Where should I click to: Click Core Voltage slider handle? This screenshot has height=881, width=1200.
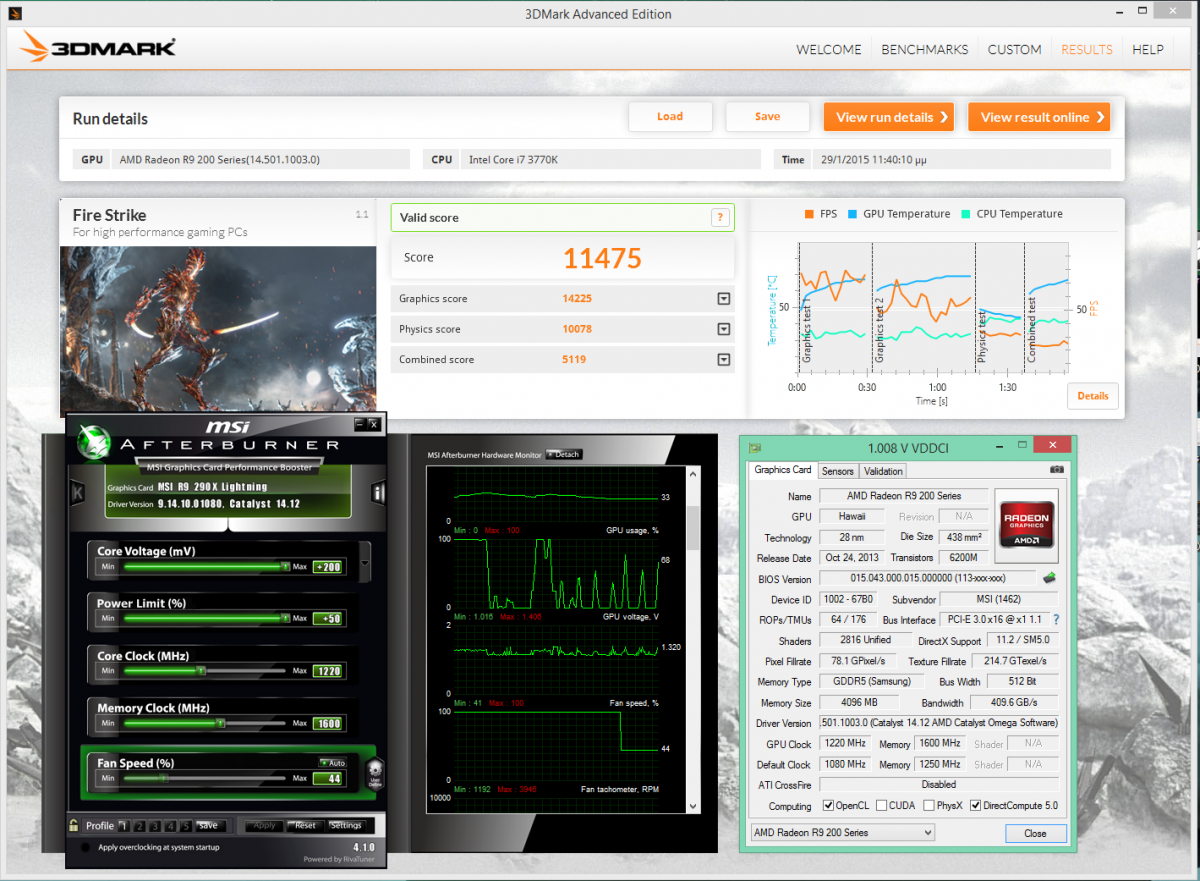point(286,566)
